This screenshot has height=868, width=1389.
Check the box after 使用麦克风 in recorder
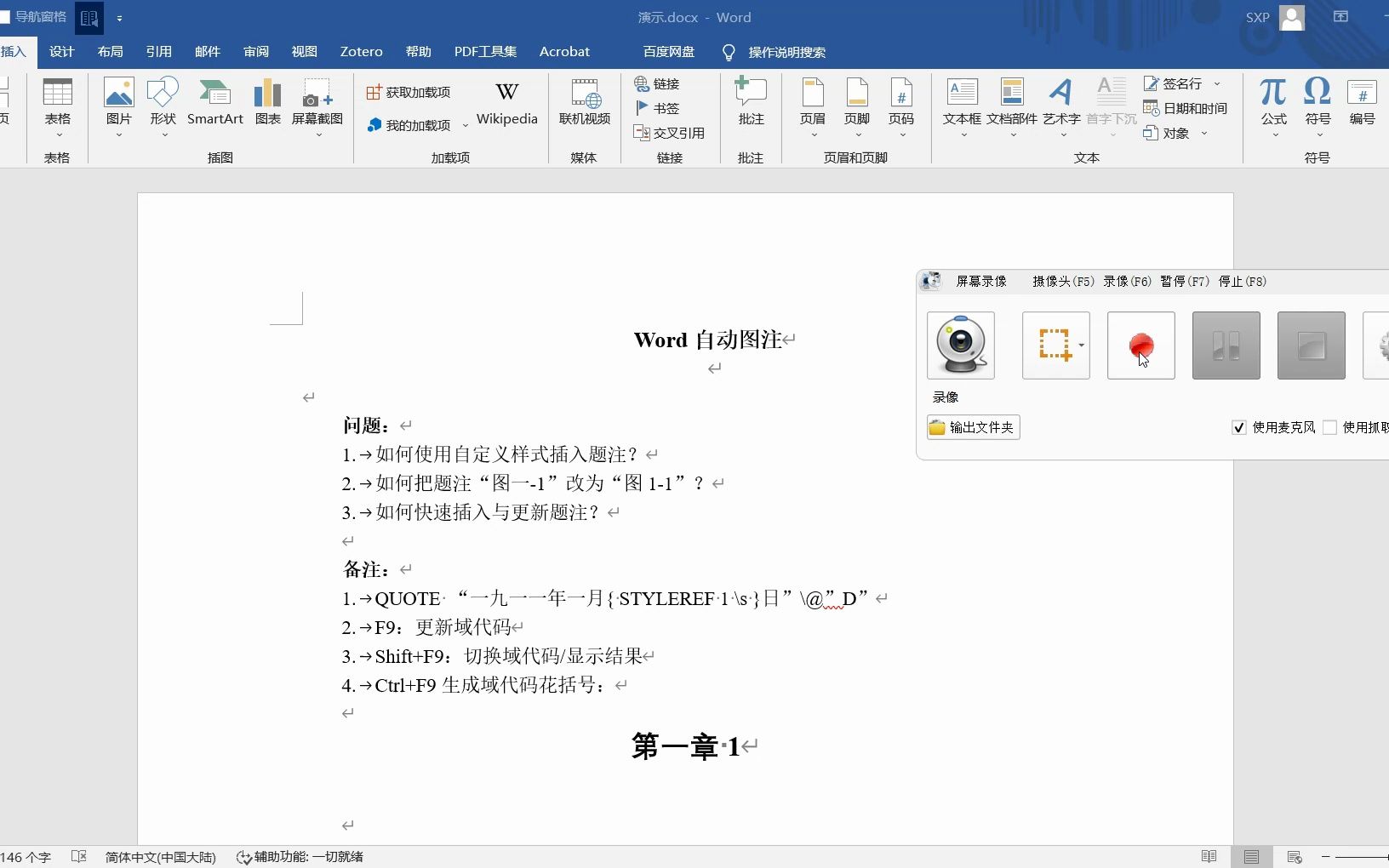pyautogui.click(x=1330, y=427)
